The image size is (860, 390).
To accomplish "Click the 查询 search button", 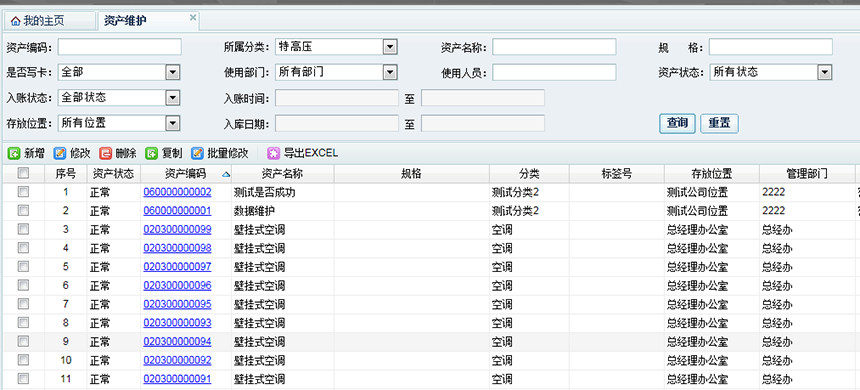I will click(x=677, y=123).
